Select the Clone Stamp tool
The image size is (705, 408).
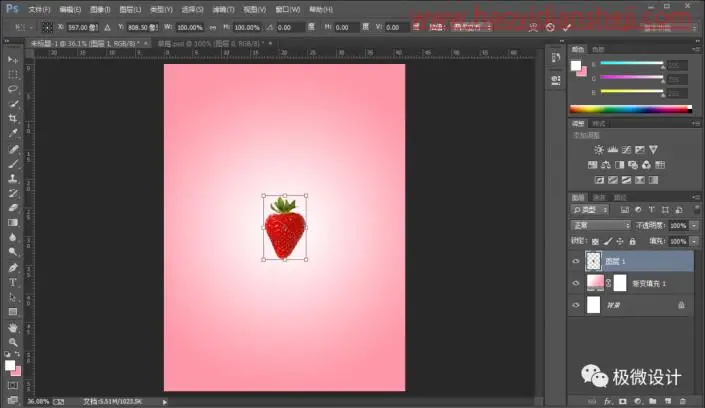13,179
